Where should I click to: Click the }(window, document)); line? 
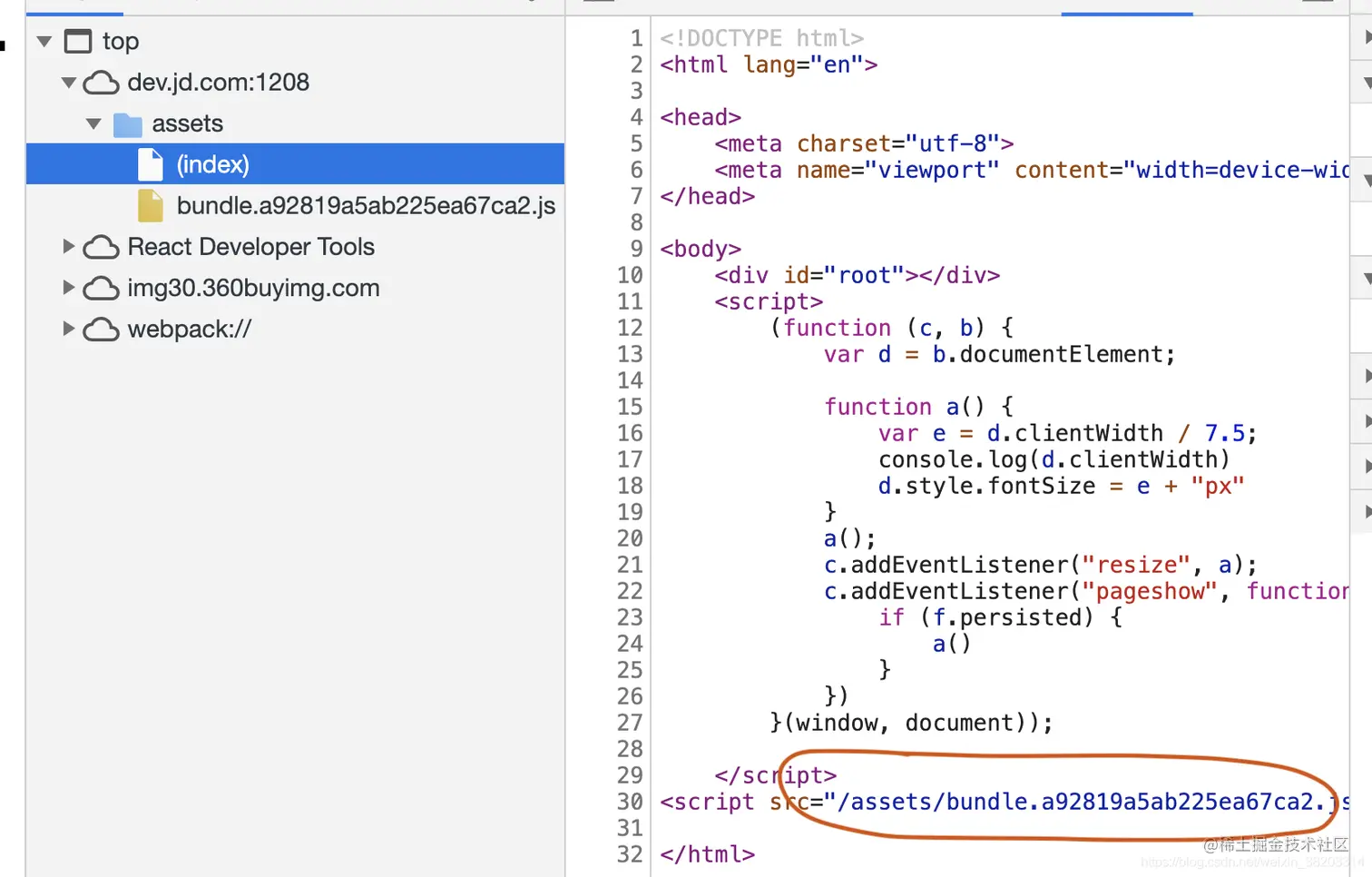point(911,723)
